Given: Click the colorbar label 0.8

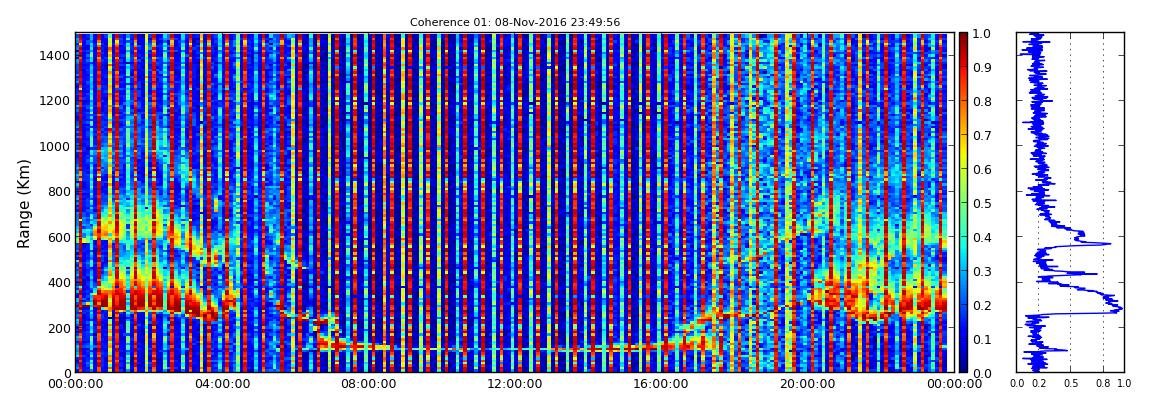Looking at the screenshot, I should 981,101.
